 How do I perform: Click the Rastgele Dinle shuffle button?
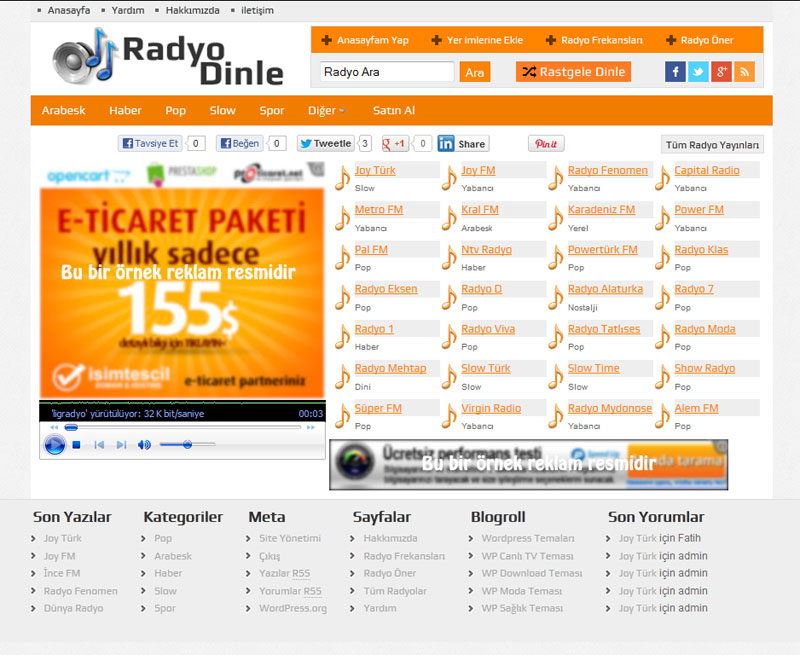coord(573,72)
